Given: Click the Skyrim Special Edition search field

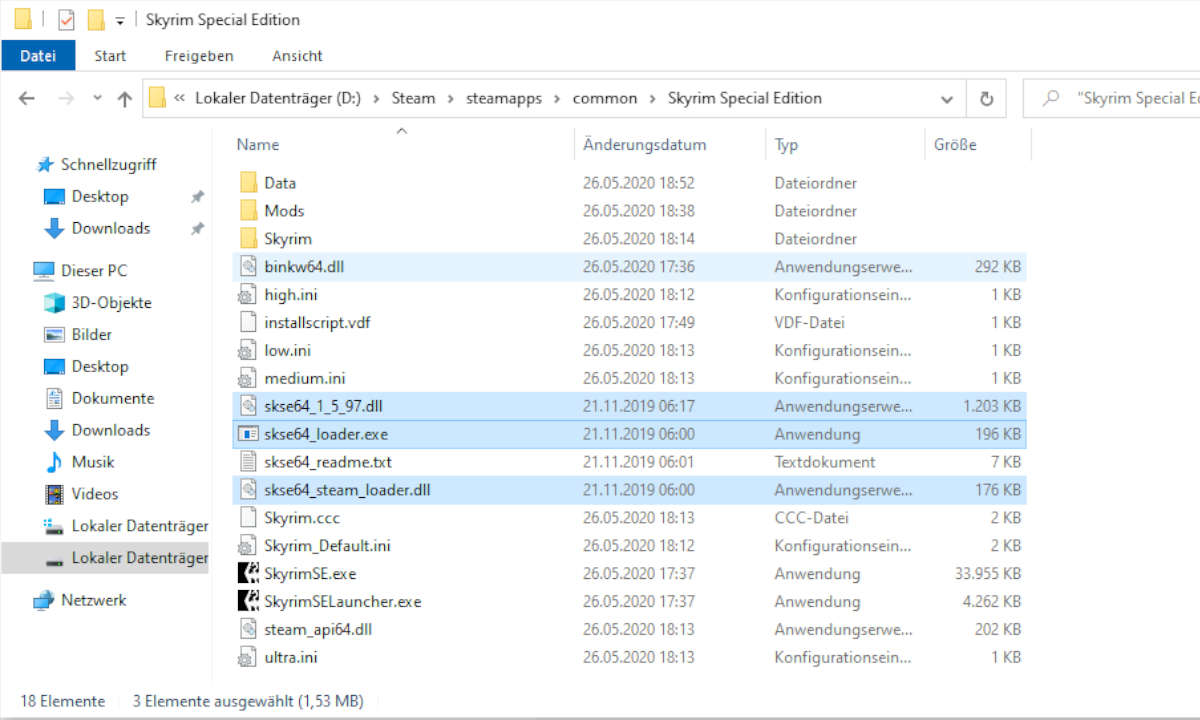Looking at the screenshot, I should coord(1112,98).
